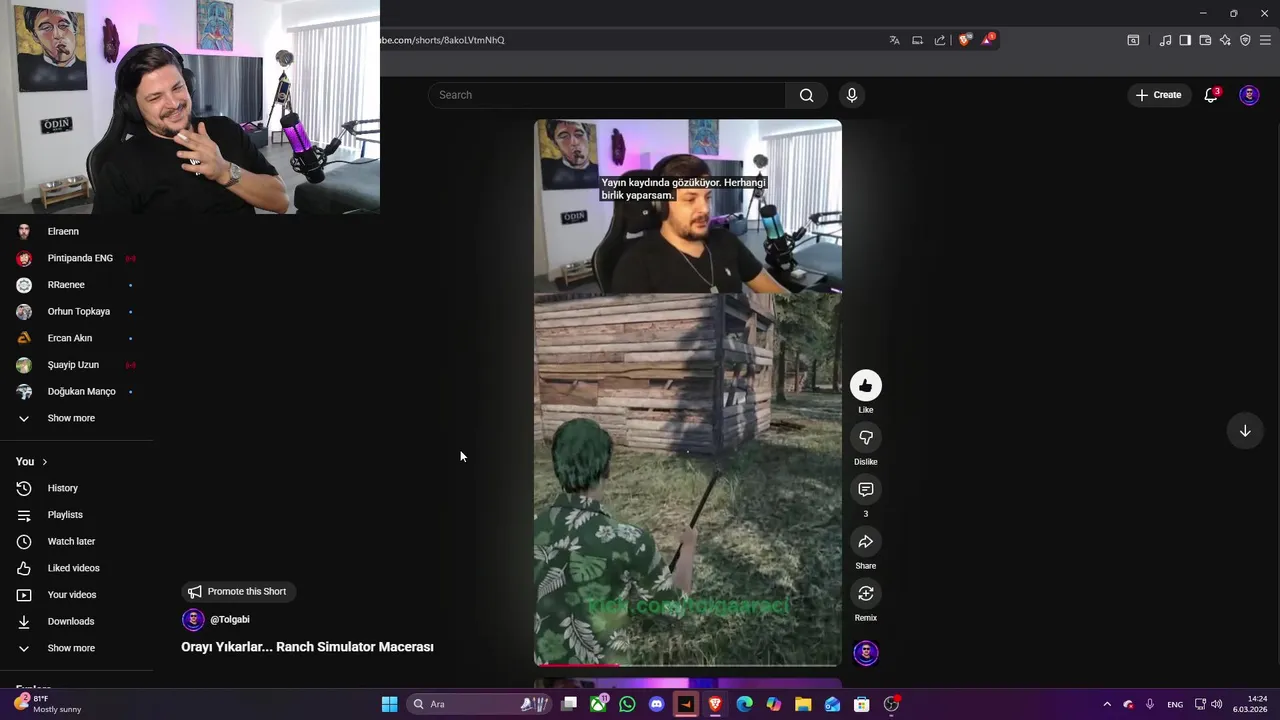Click Short title Orayı Yıkarlar... Ranch Simulator Macerası

(307, 647)
